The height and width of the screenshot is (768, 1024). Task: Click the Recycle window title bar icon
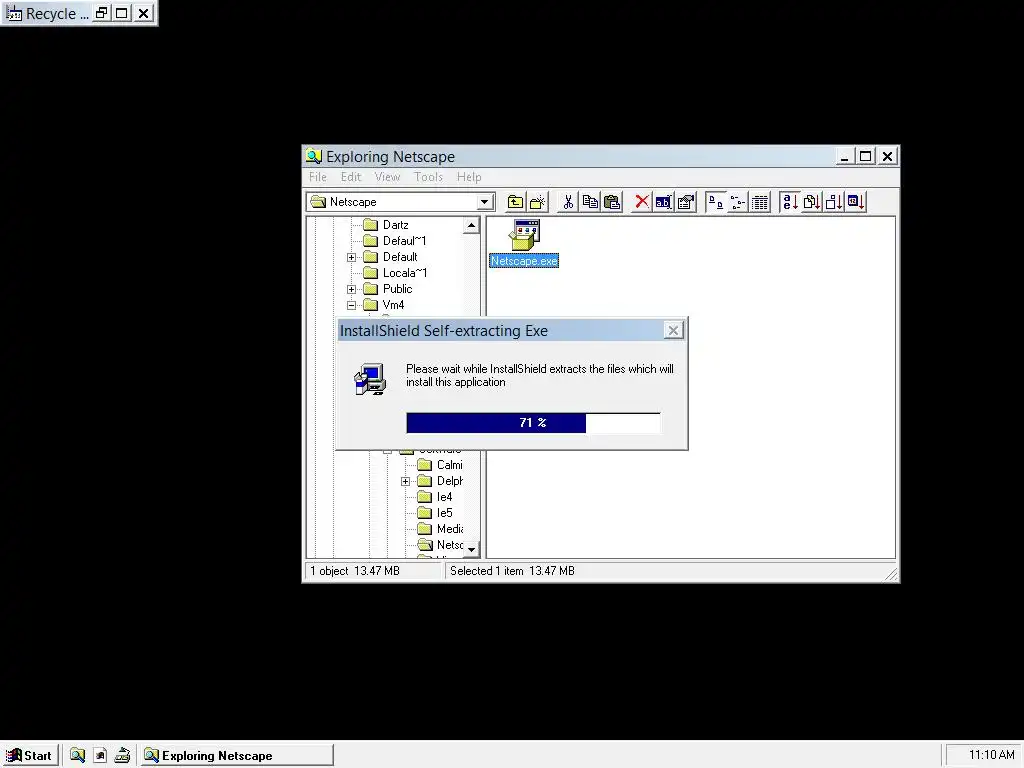click(14, 13)
